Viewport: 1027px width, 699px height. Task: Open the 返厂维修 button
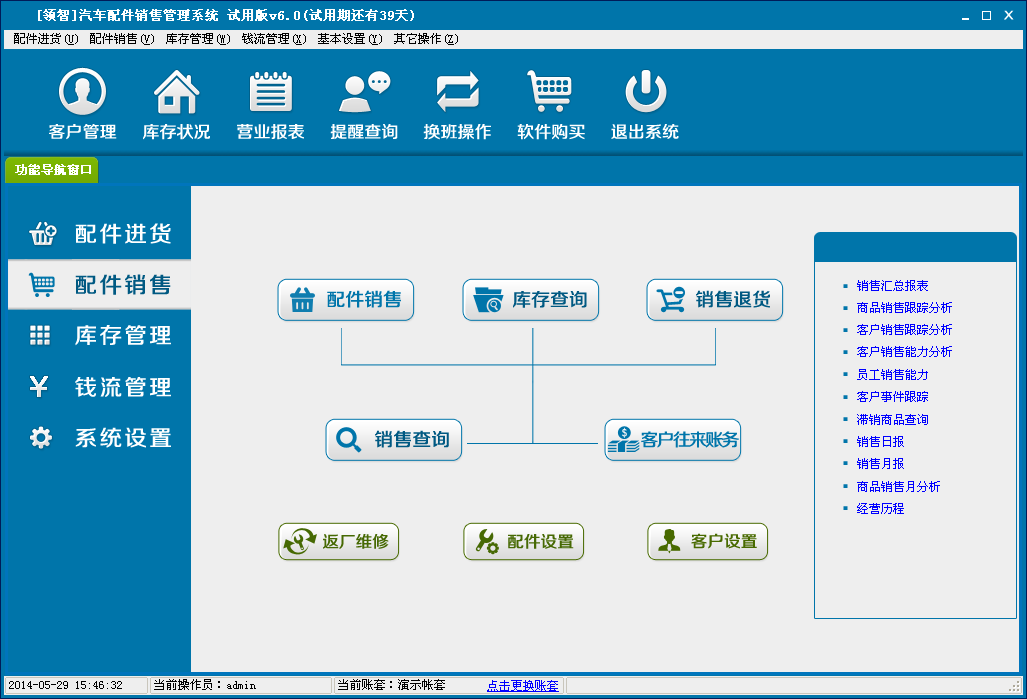coord(338,542)
